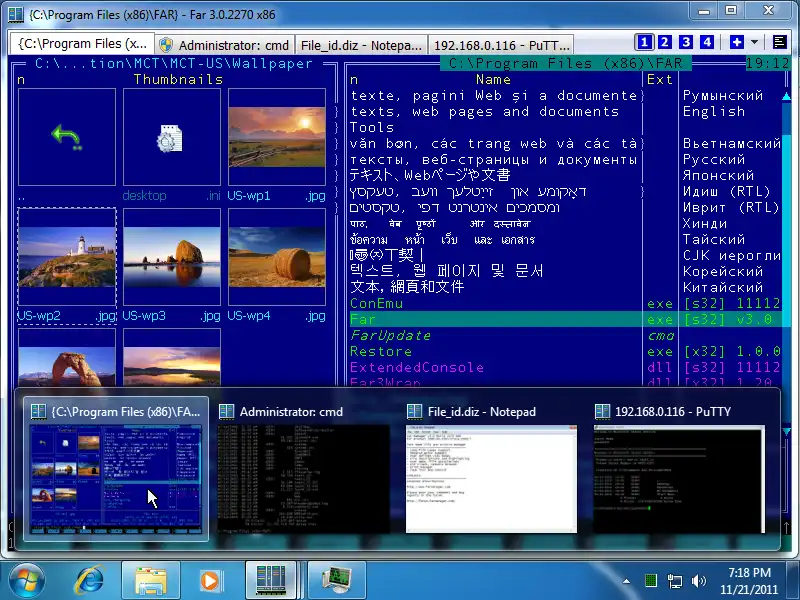Select the US-wp4.jpg hay bale thumbnail
This screenshot has height=600, width=800.
tap(277, 257)
